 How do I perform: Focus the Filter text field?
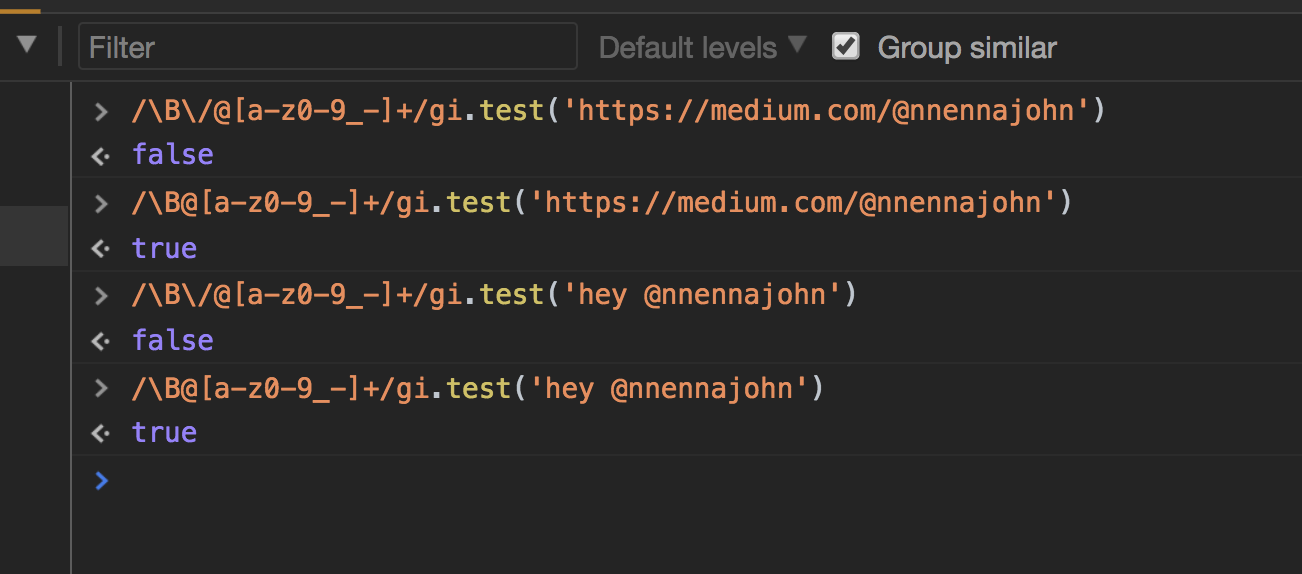[328, 46]
